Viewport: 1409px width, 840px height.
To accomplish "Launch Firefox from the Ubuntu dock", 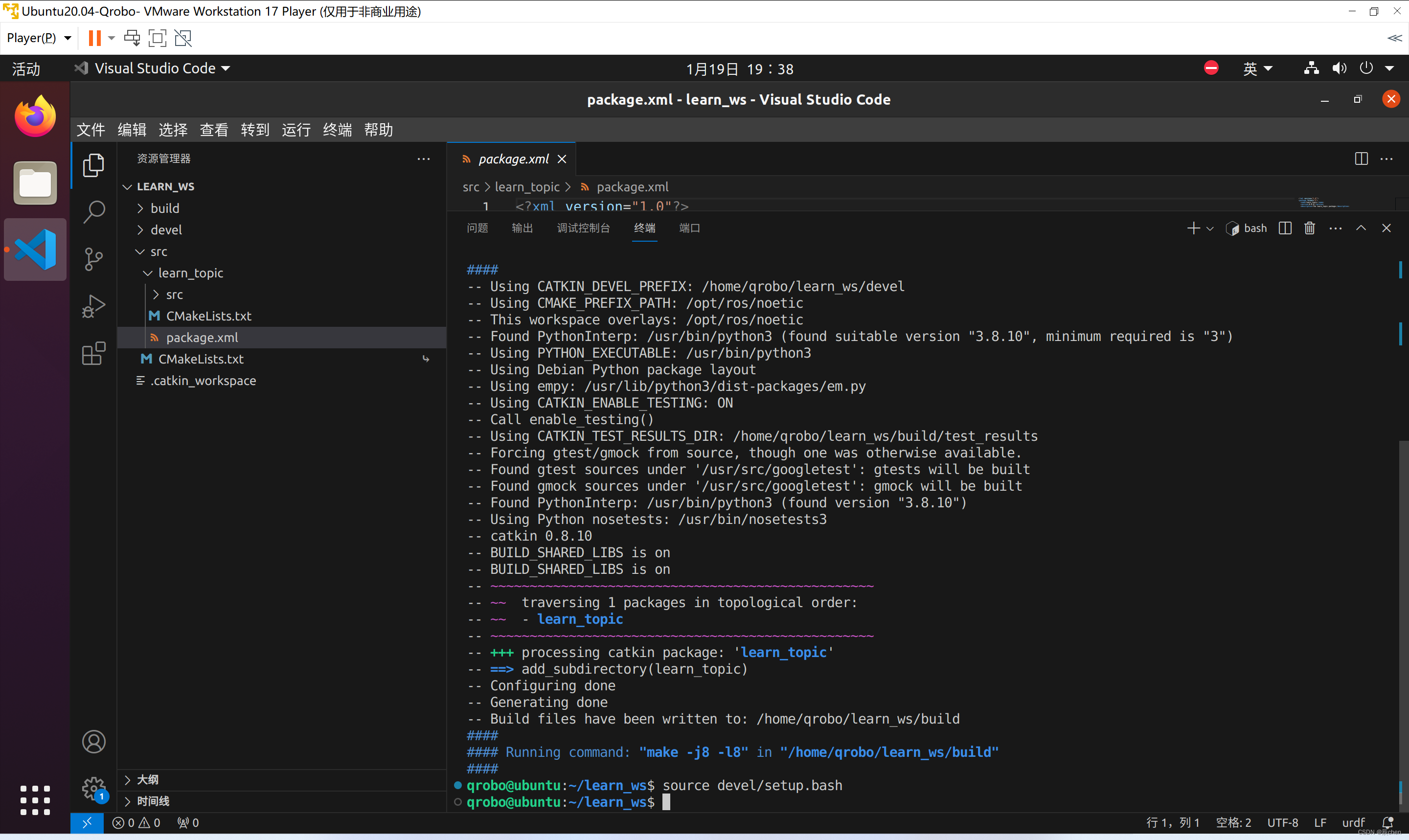I will pyautogui.click(x=35, y=116).
